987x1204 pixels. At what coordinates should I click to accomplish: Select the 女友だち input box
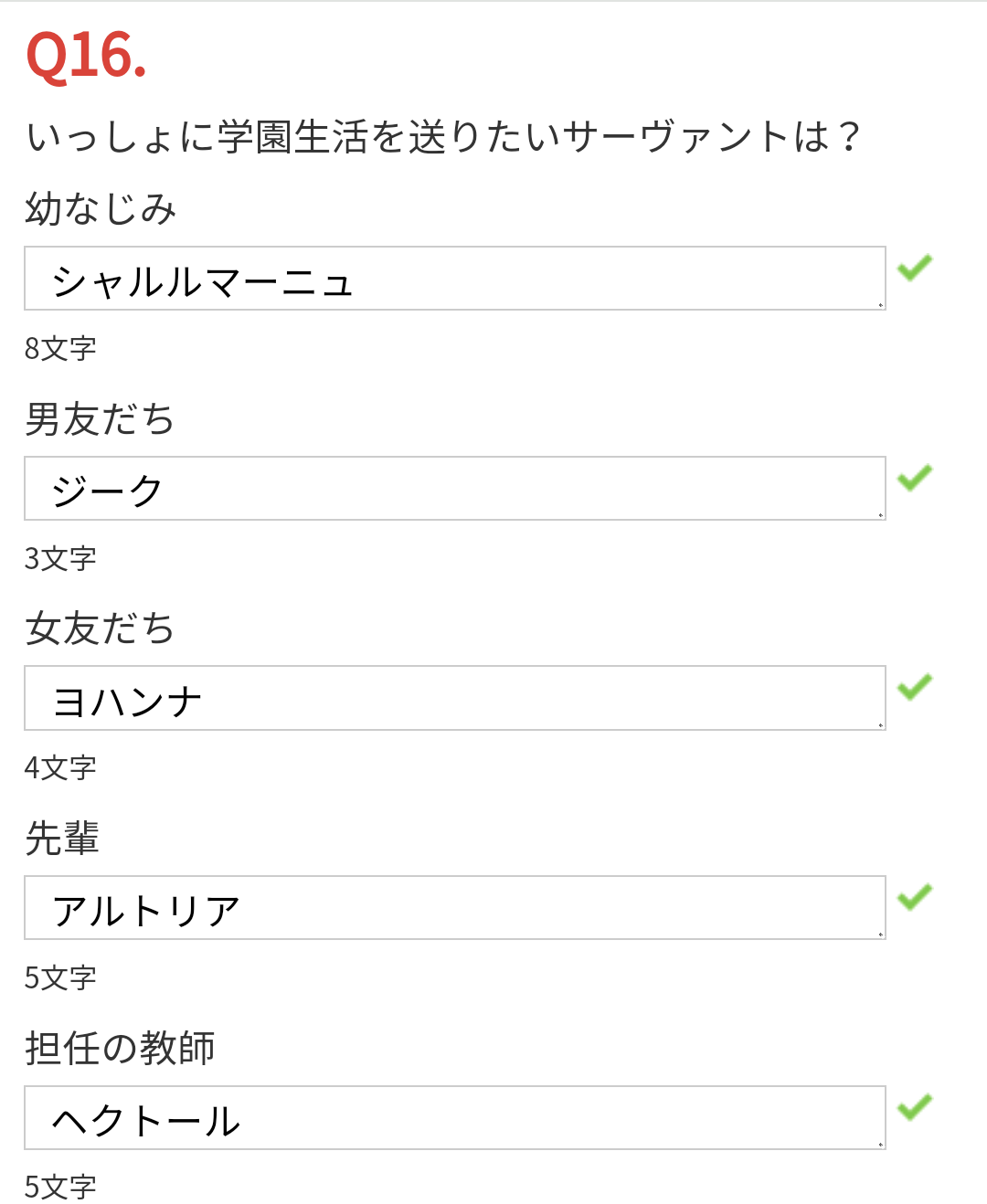pyautogui.click(x=454, y=698)
